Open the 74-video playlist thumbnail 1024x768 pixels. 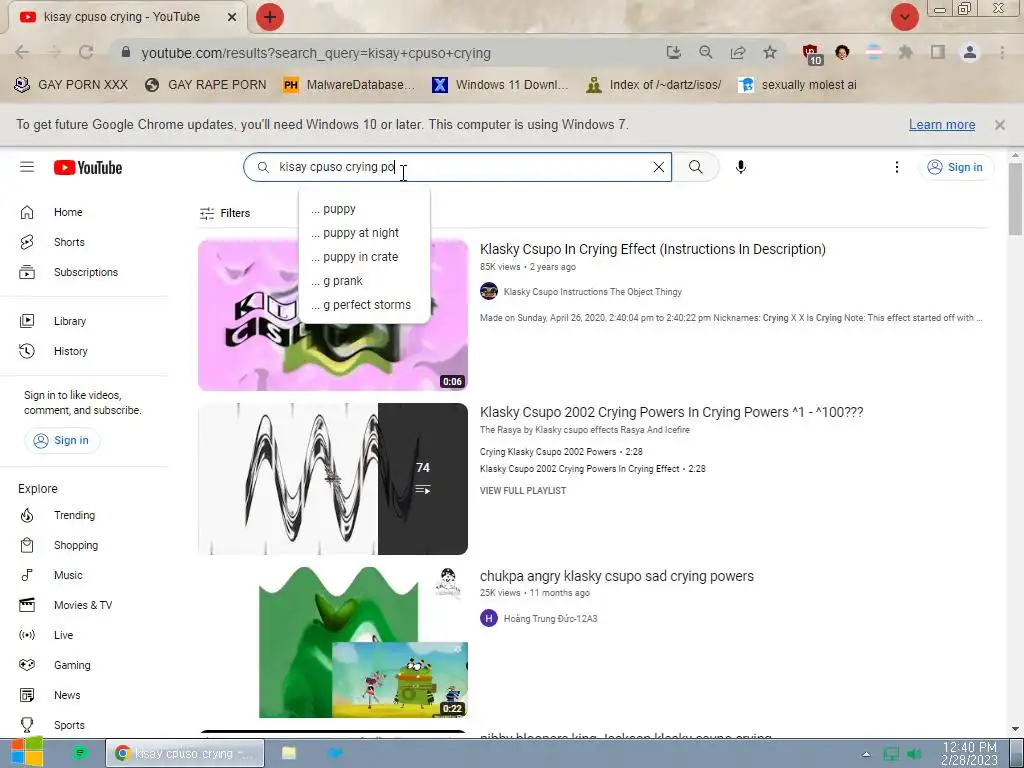pos(333,479)
